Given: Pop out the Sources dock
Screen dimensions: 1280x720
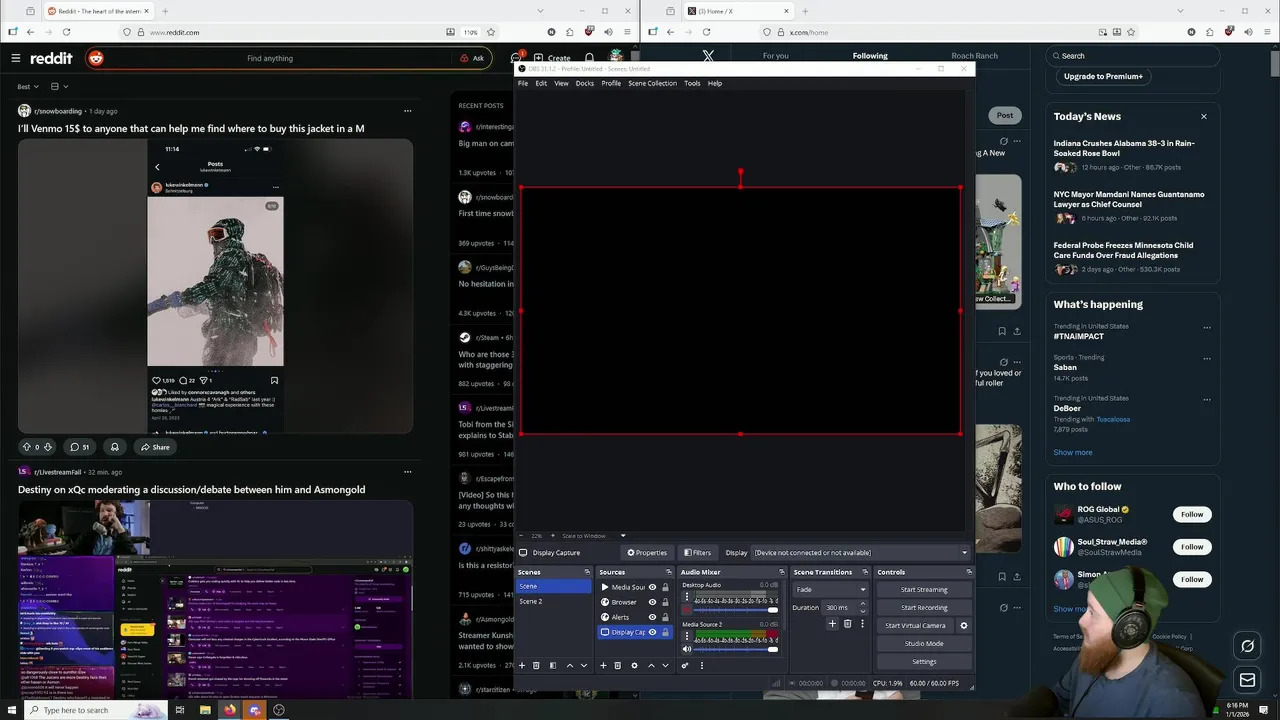Looking at the screenshot, I should (669, 572).
